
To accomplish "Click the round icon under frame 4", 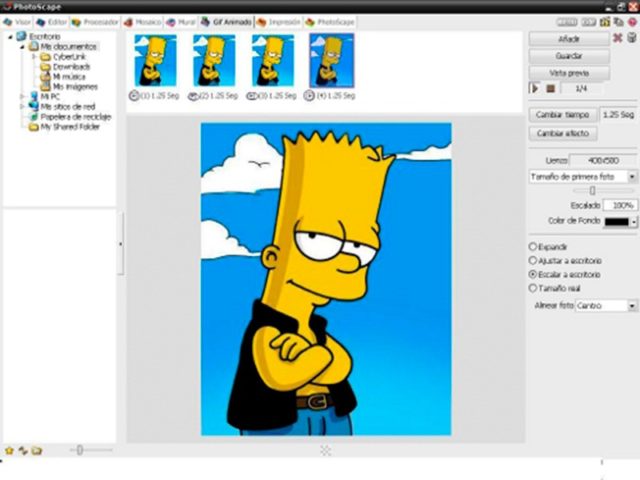I will pyautogui.click(x=309, y=96).
